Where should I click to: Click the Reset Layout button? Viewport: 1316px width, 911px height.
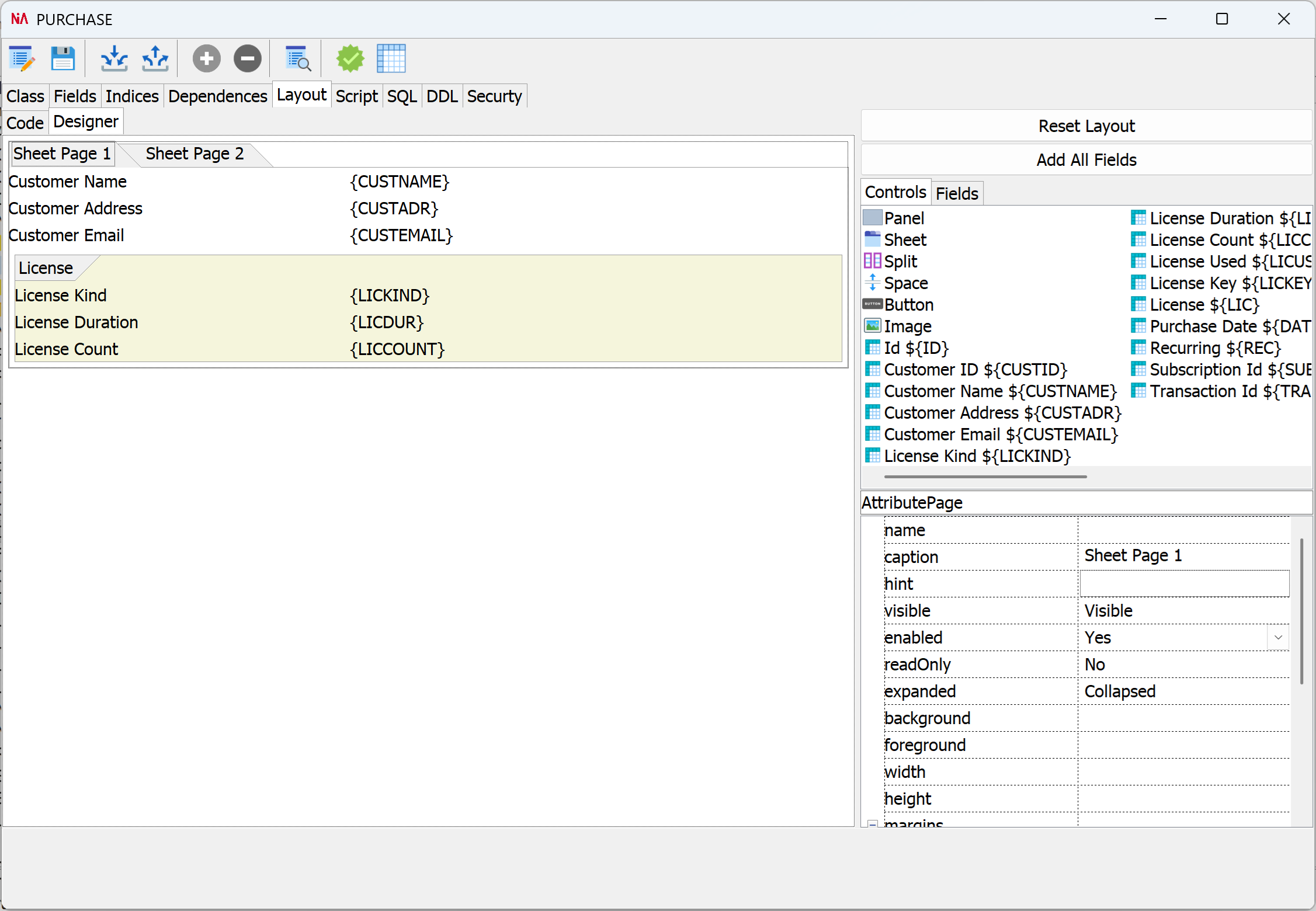[1086, 126]
